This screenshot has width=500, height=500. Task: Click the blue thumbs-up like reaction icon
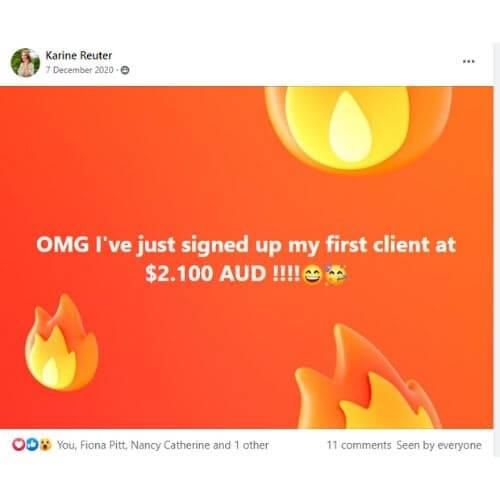click(32, 445)
